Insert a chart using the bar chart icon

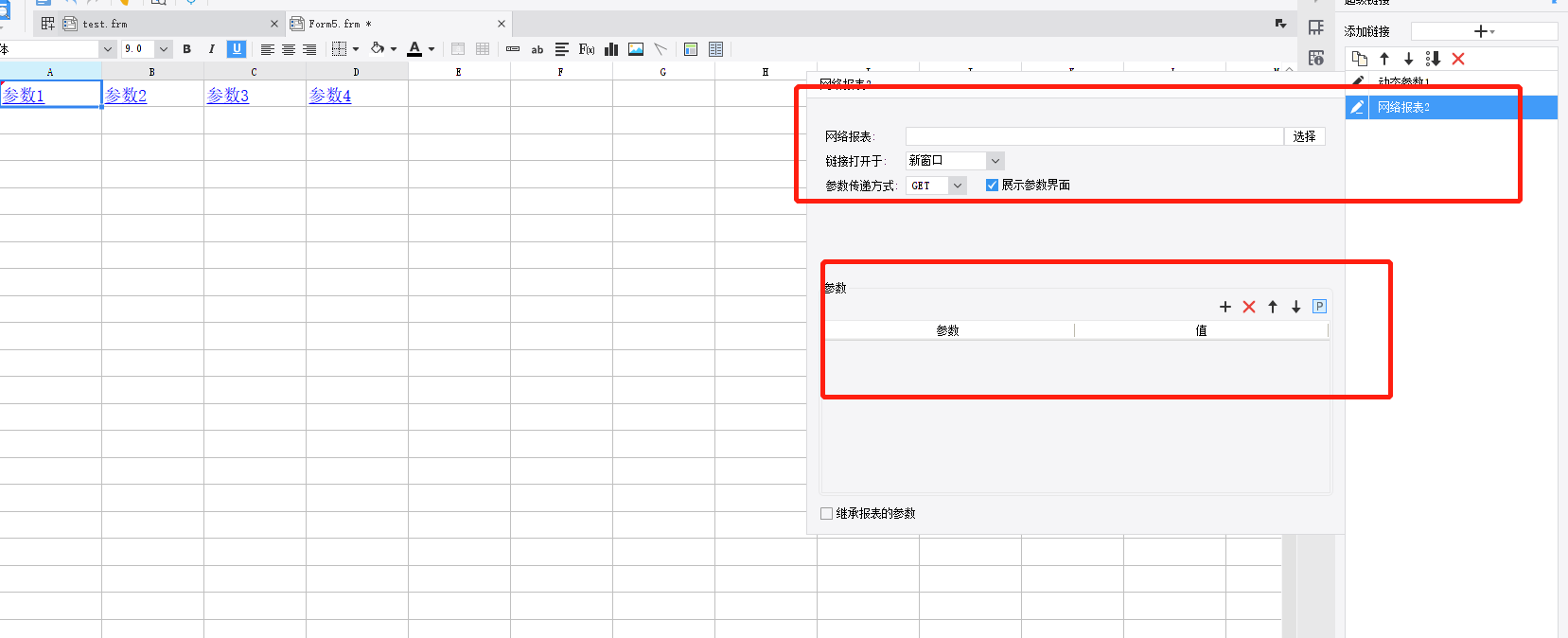[611, 49]
